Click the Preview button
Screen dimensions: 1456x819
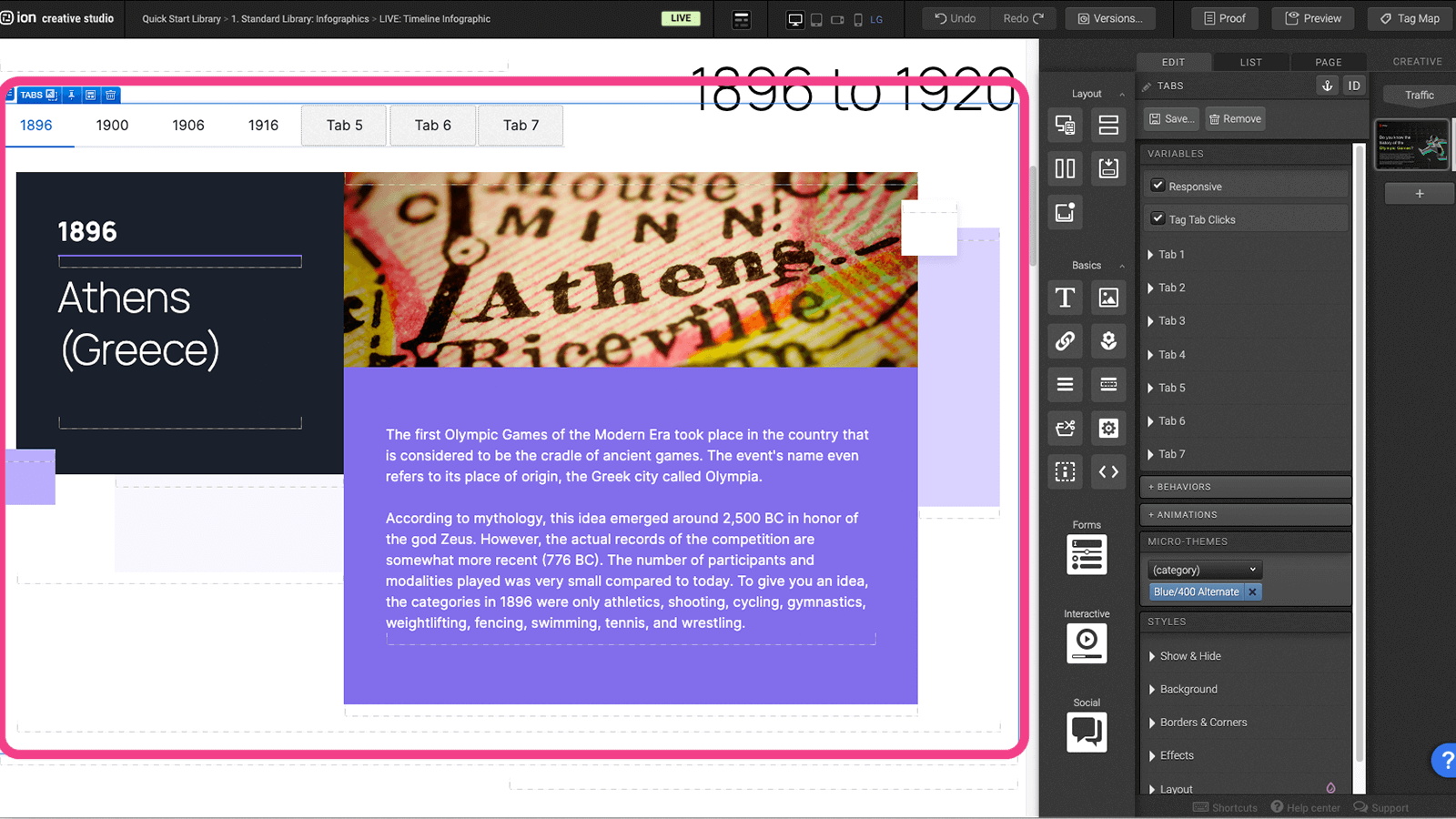click(1313, 18)
